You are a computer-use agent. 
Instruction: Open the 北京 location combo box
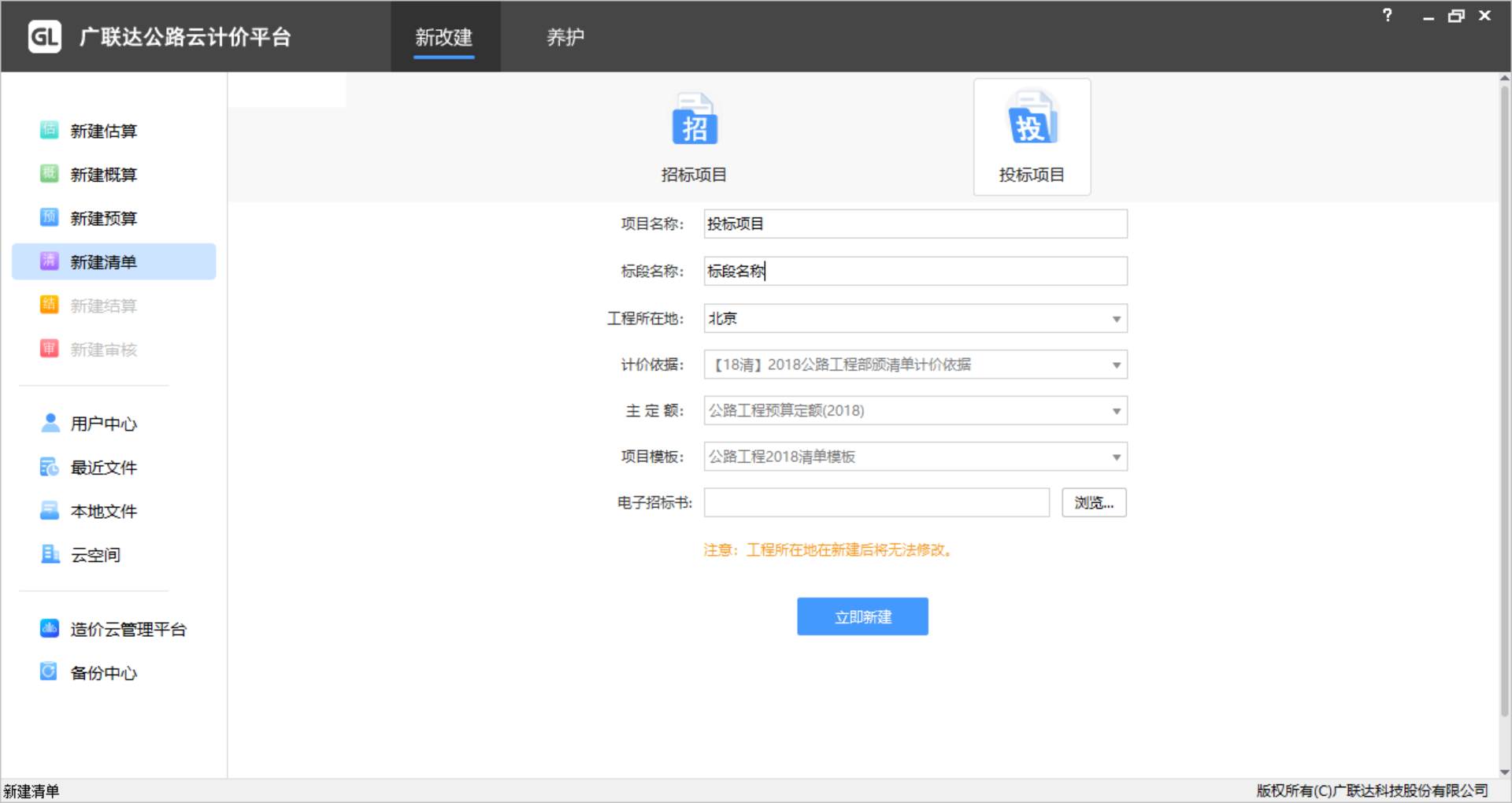915,319
